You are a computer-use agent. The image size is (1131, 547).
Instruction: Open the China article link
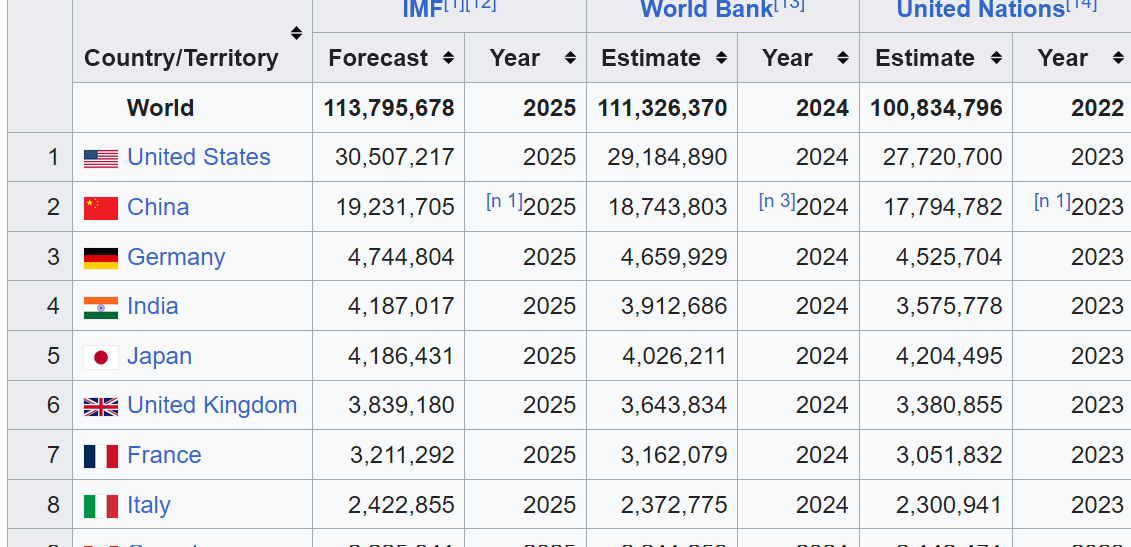tap(158, 206)
